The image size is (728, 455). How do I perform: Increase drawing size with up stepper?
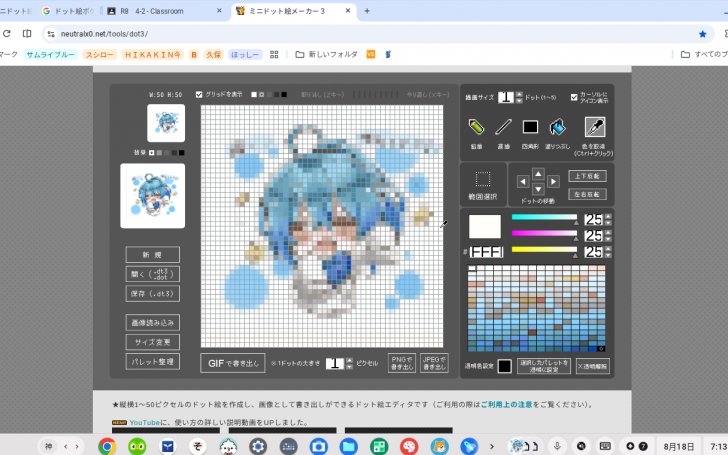pos(519,94)
